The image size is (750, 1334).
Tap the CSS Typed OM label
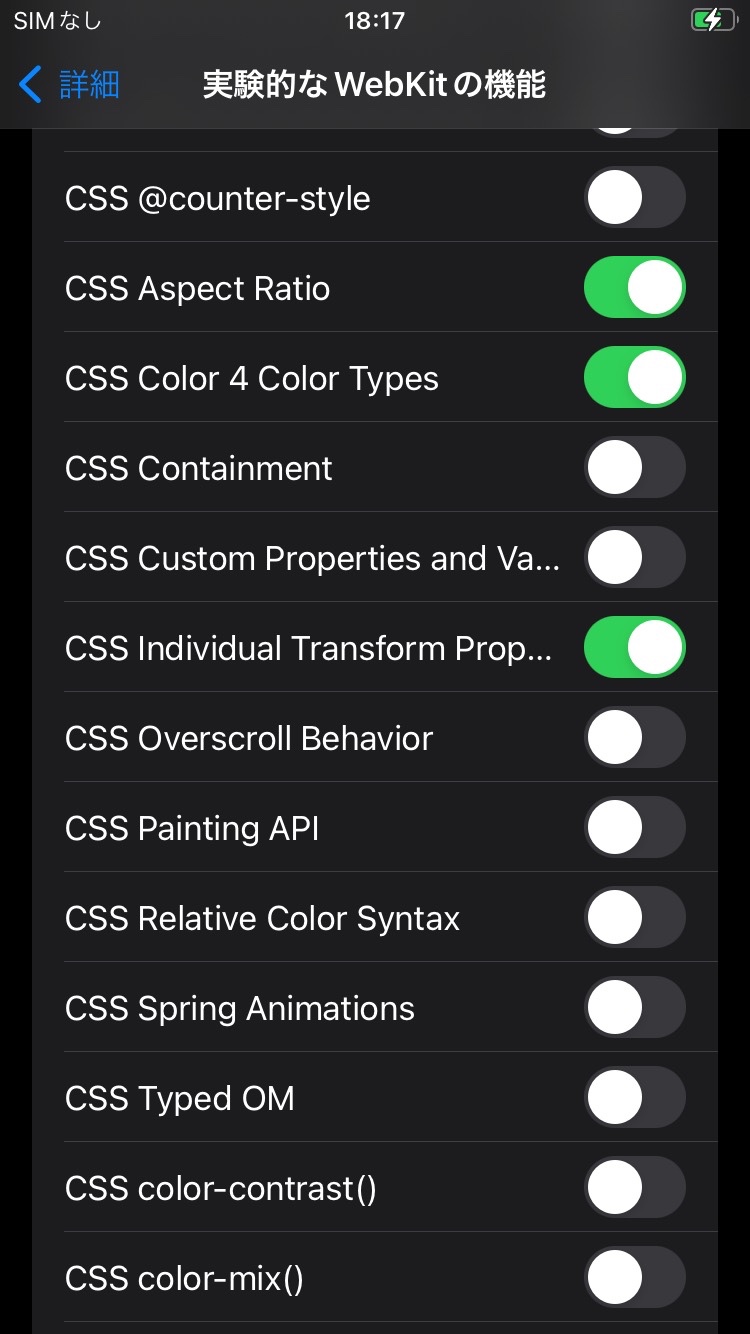click(x=180, y=1099)
